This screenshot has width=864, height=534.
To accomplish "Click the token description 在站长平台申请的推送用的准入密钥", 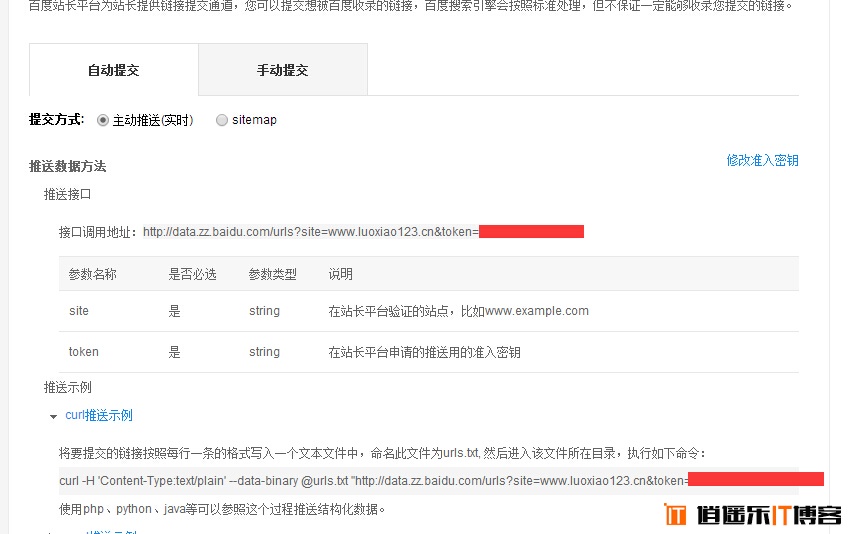I will coord(424,352).
